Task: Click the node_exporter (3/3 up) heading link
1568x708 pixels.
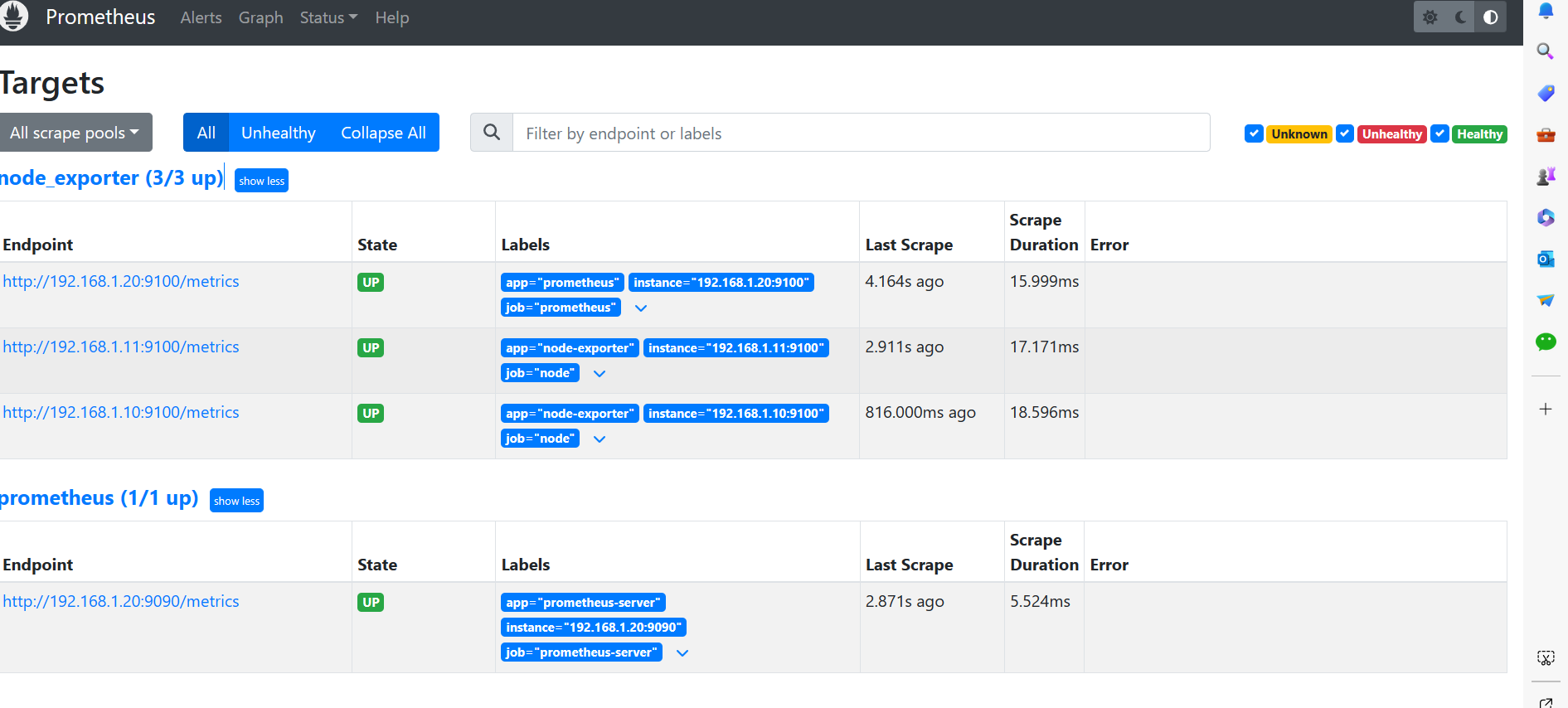Action: 111,178
